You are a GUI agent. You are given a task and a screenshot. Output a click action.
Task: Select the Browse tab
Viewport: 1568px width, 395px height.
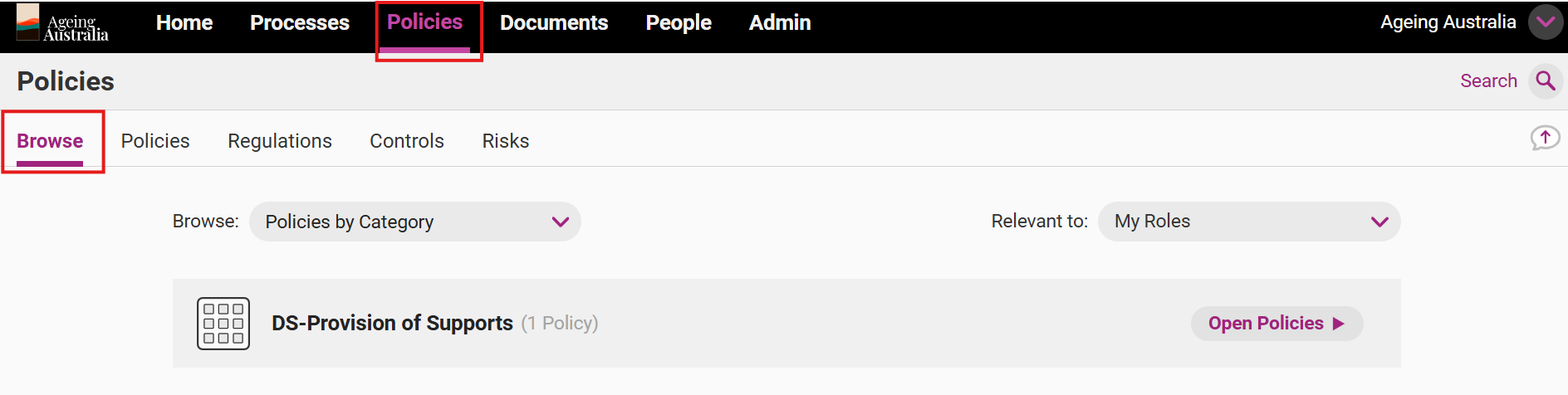coord(50,141)
